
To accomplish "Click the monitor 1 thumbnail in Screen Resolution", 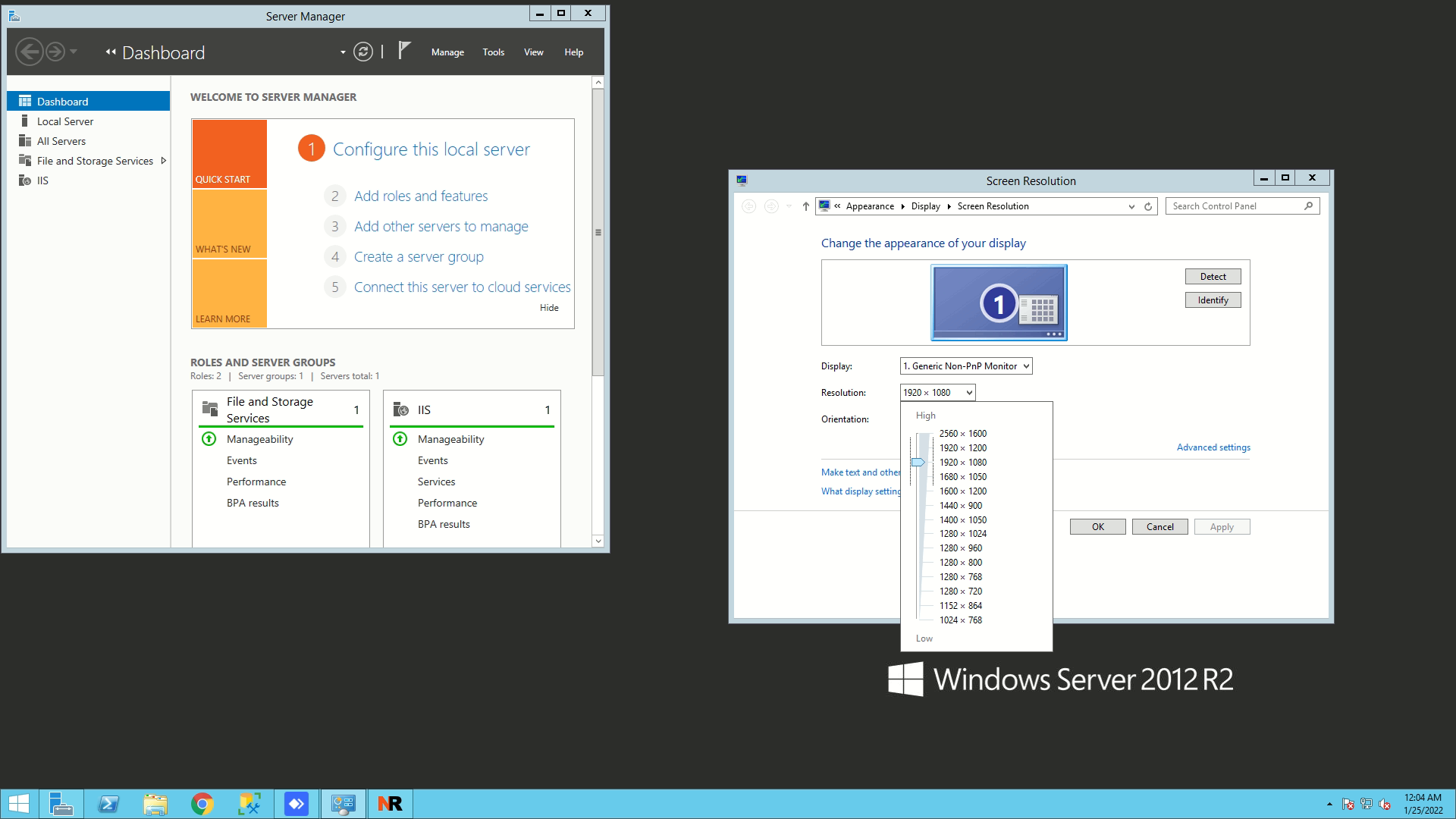I will tap(999, 303).
